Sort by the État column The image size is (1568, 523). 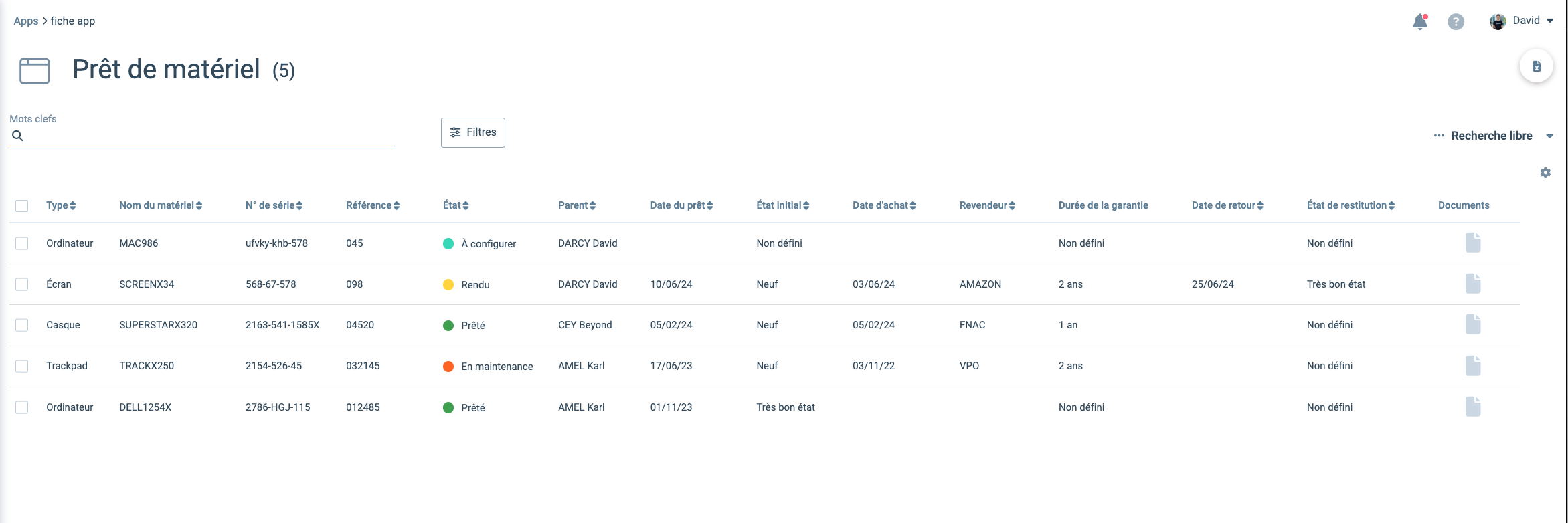pos(456,205)
